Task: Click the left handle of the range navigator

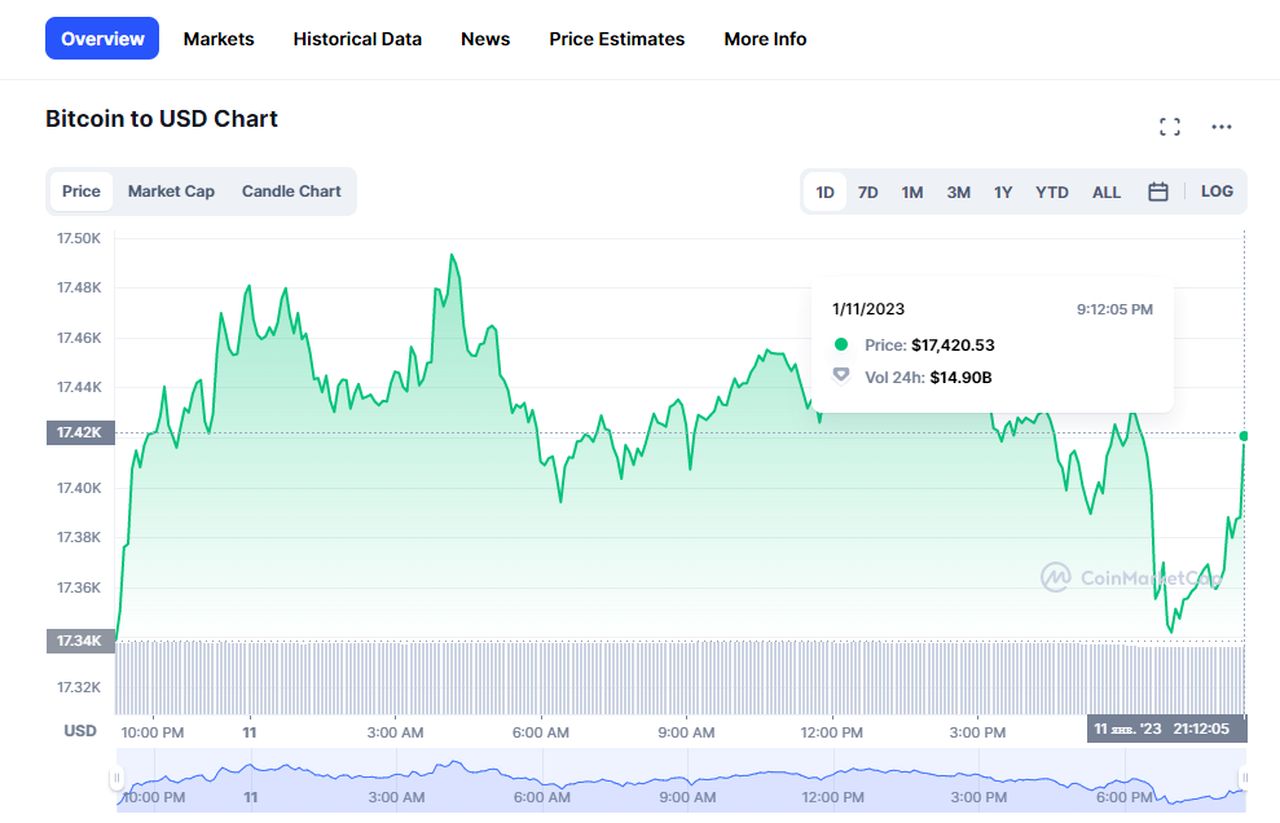Action: (x=117, y=778)
